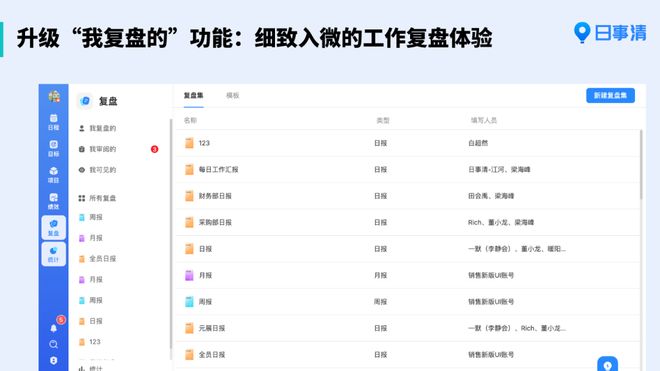Click the 日事清-江河、梁海峰 cell
The image size is (660, 371).
(499, 170)
